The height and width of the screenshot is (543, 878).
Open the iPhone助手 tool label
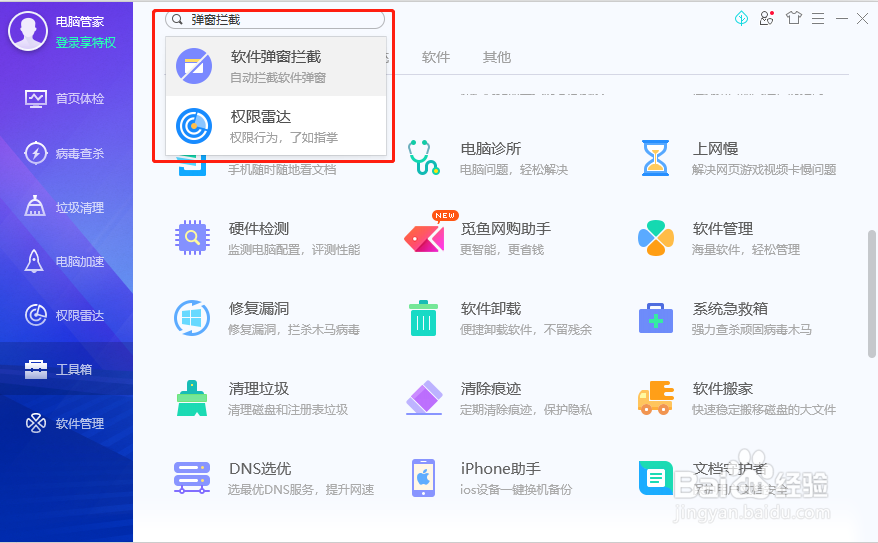coord(501,469)
